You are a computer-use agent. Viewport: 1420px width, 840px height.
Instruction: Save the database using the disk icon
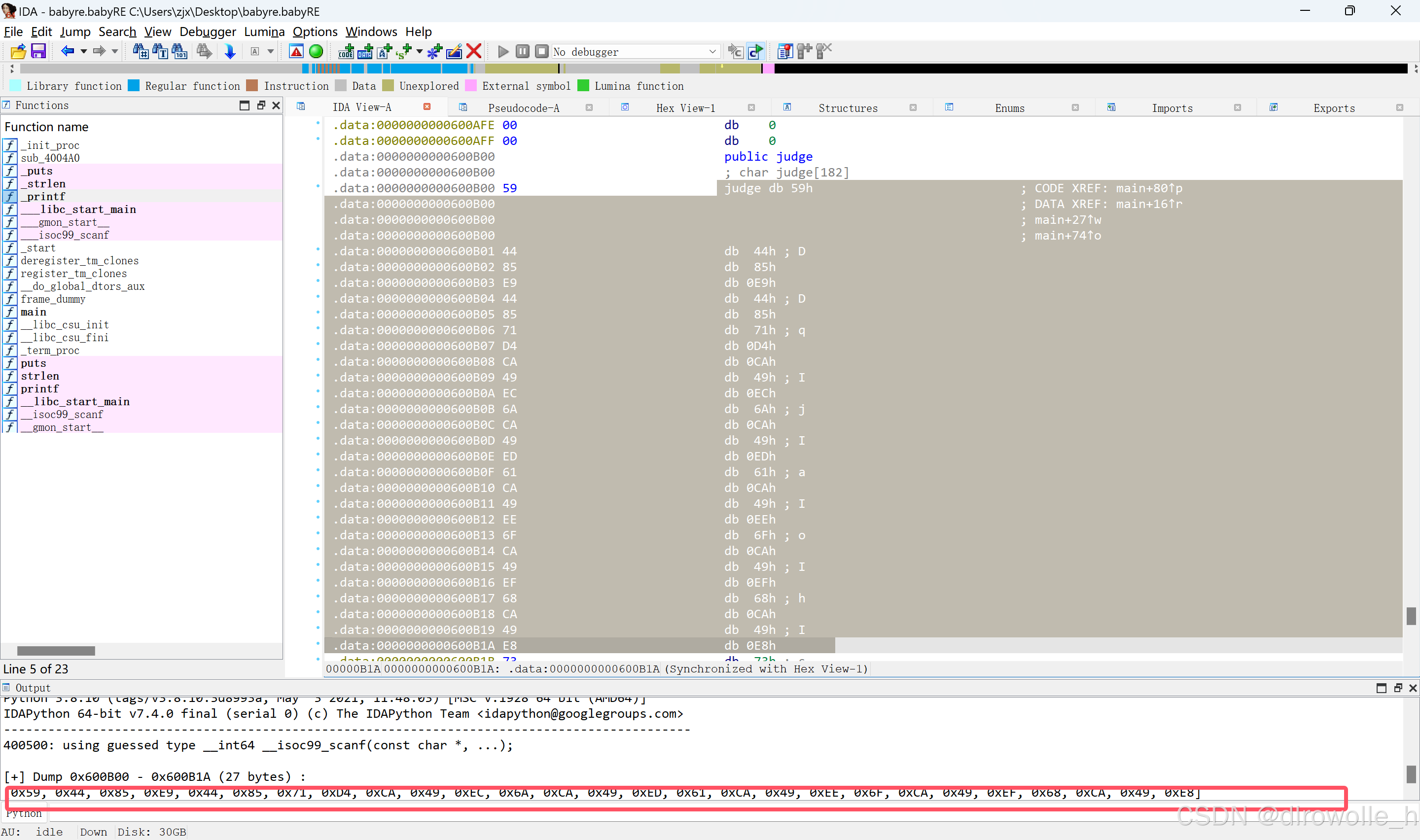coord(38,51)
